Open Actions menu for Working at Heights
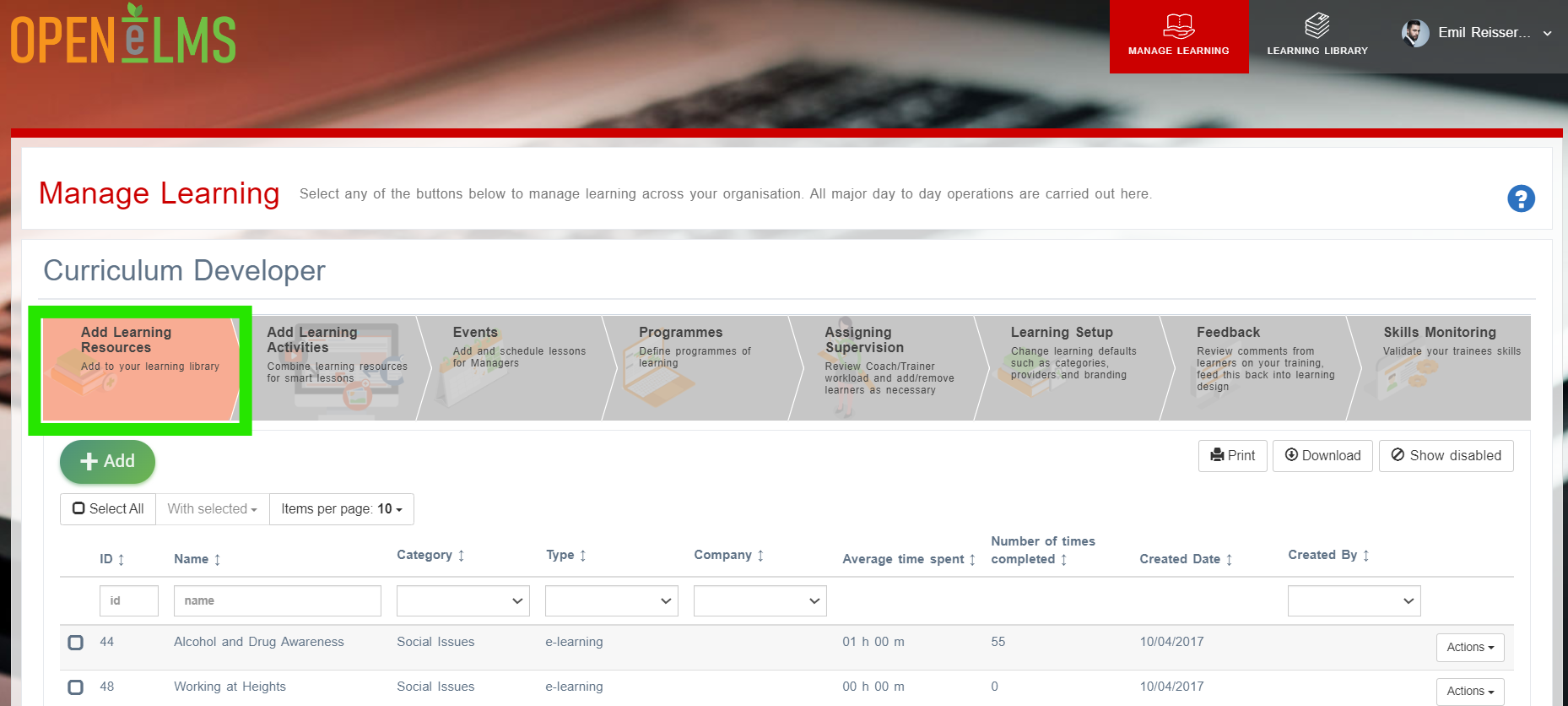The height and width of the screenshot is (706, 1568). 1470,692
